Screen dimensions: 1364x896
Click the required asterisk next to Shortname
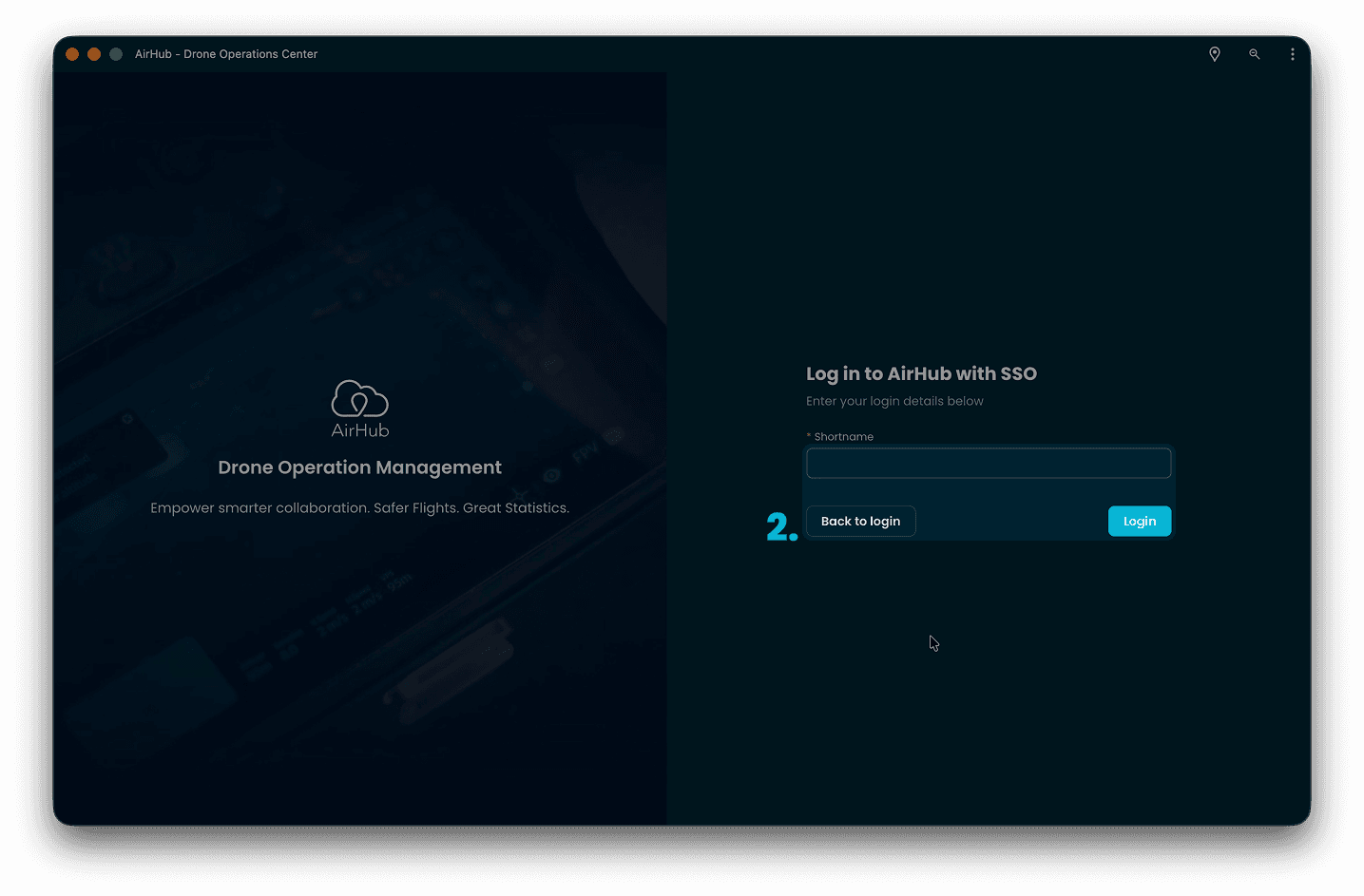click(808, 436)
